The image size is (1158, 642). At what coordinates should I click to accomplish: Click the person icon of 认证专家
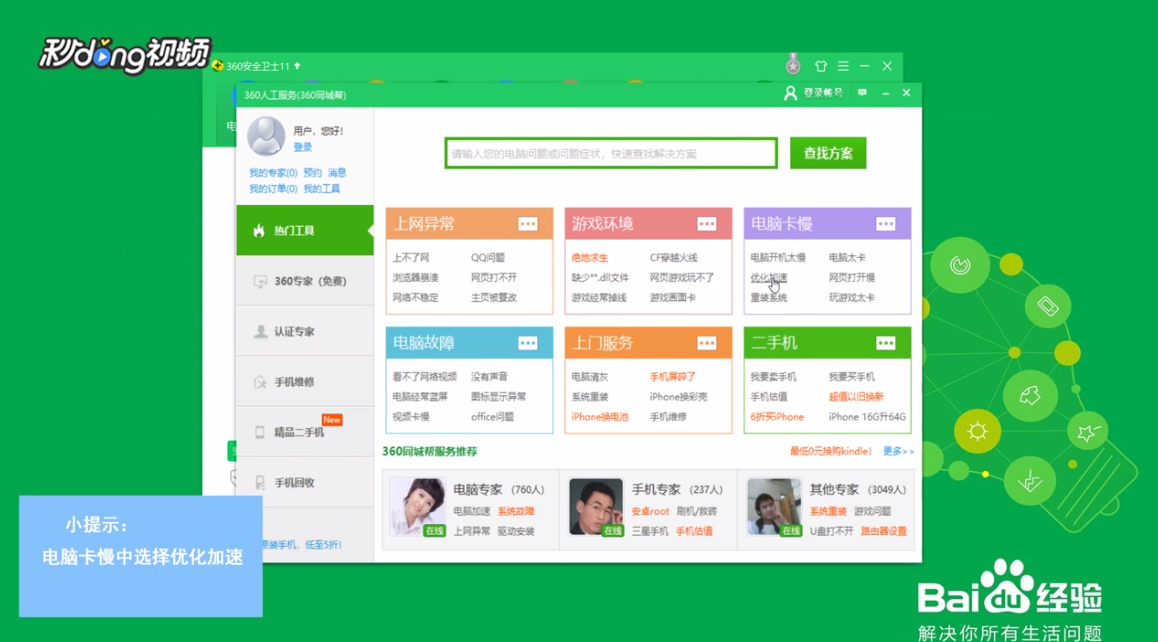click(260, 331)
